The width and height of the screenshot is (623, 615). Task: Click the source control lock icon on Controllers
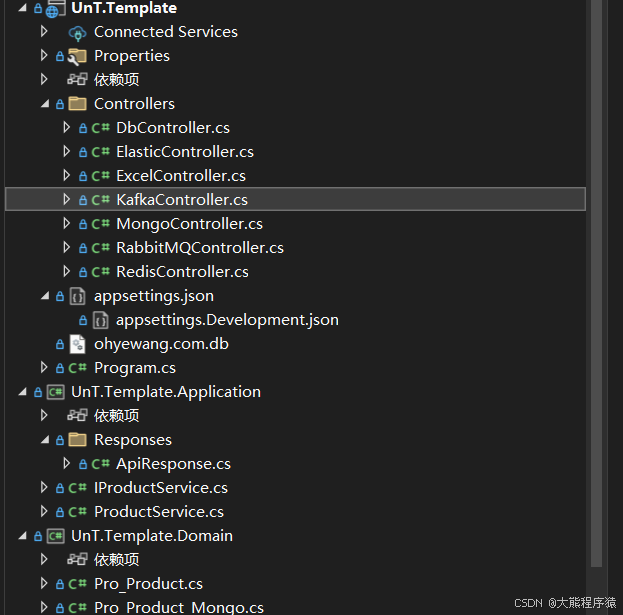(60, 104)
